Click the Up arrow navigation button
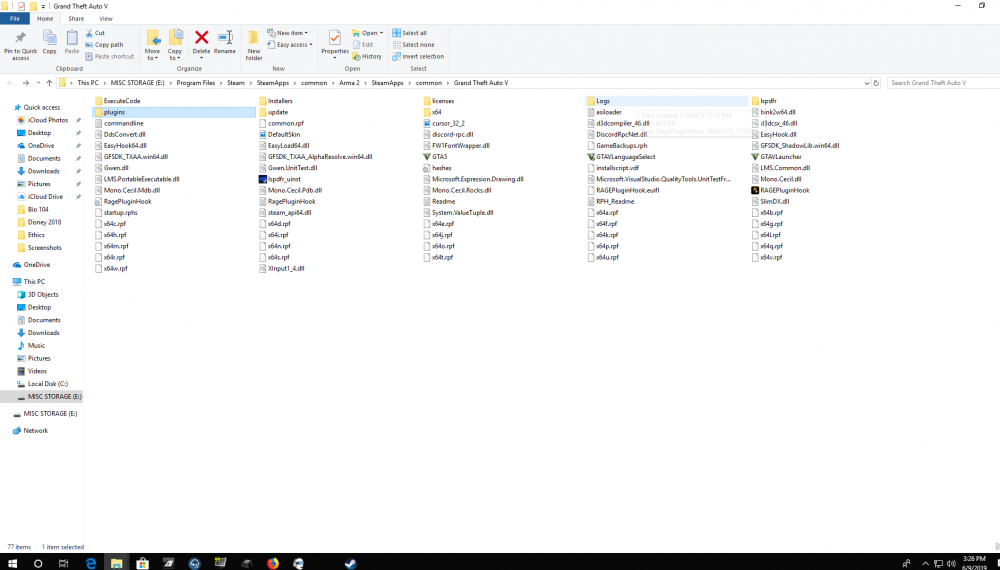The height and width of the screenshot is (570, 1000). (x=49, y=83)
